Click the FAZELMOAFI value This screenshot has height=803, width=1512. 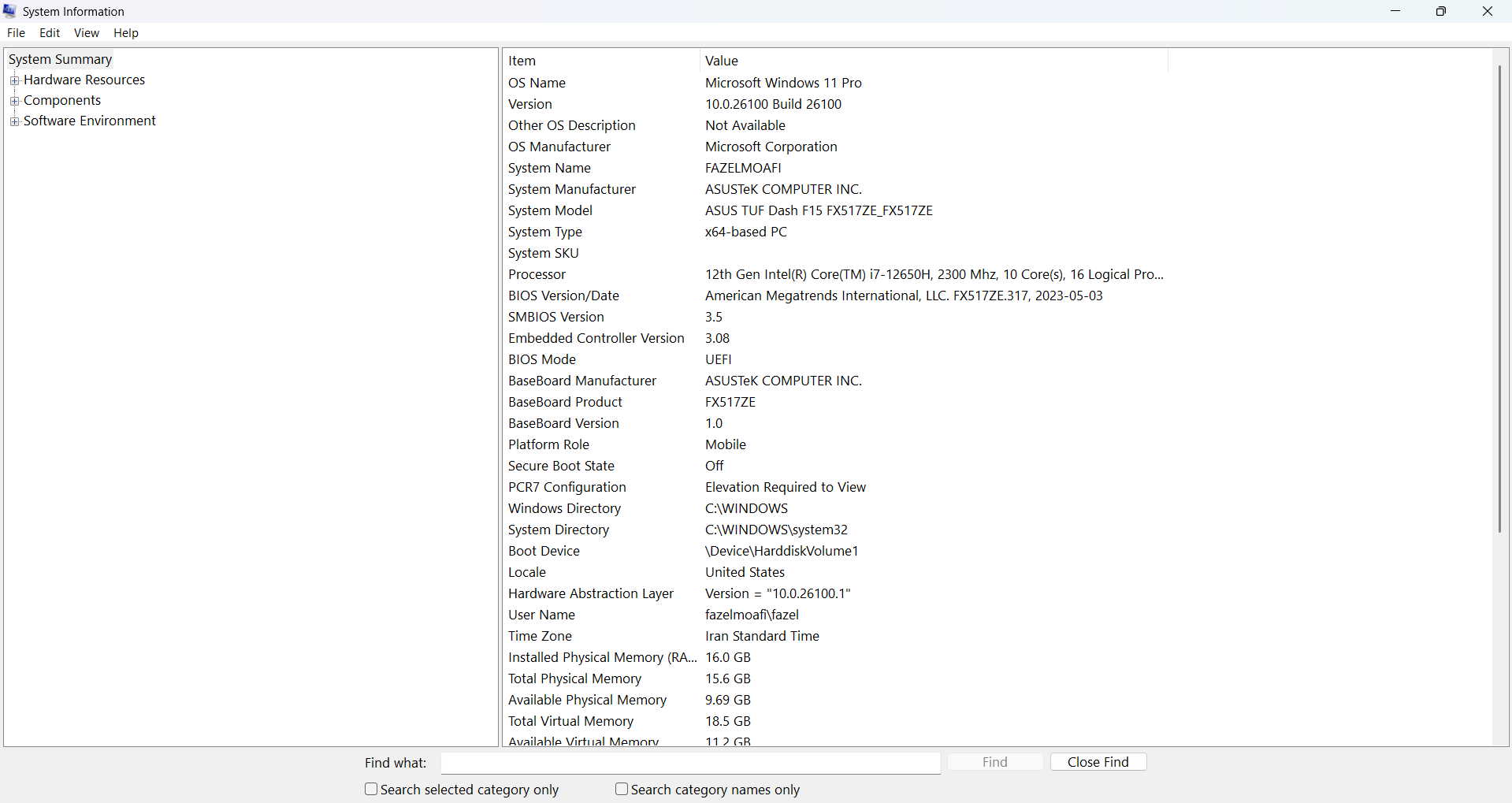point(743,168)
